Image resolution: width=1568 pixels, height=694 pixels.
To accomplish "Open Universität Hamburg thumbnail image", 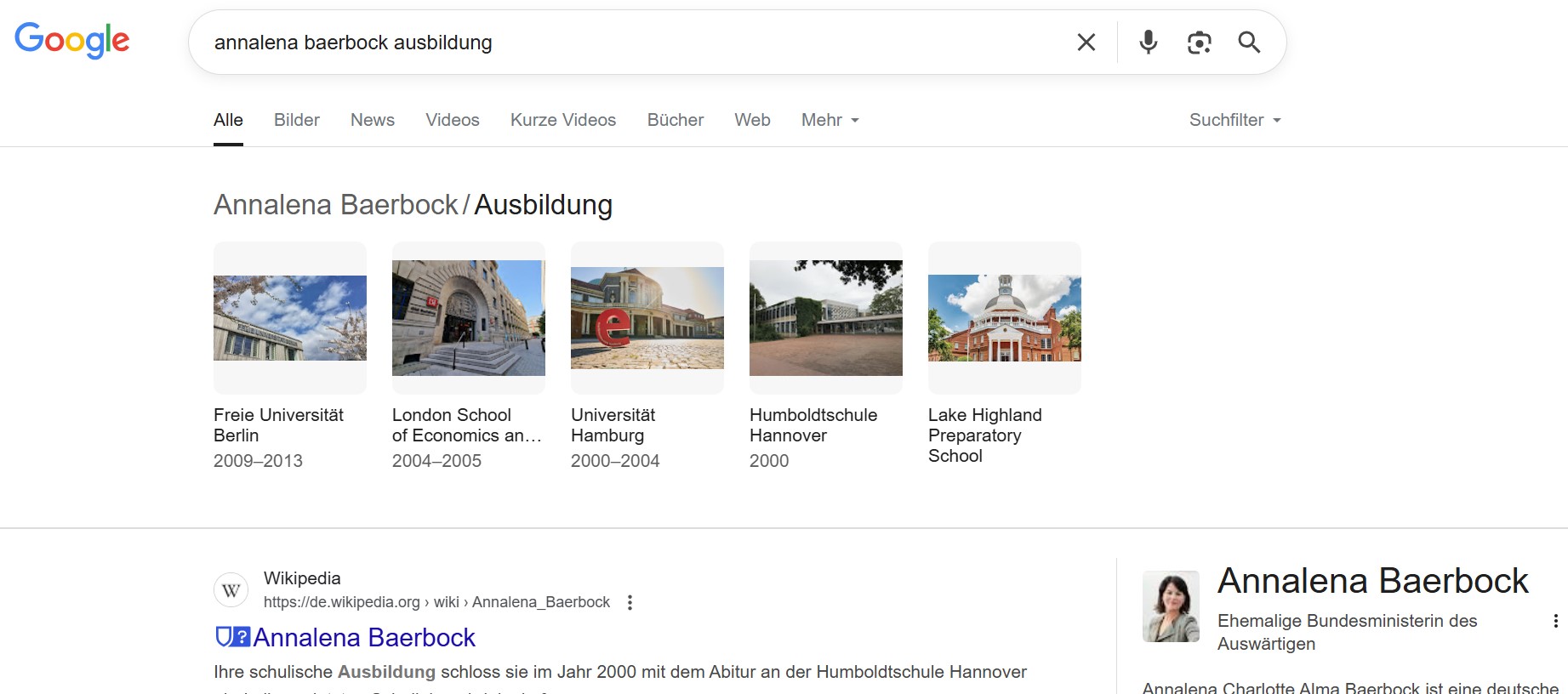I will (x=647, y=318).
